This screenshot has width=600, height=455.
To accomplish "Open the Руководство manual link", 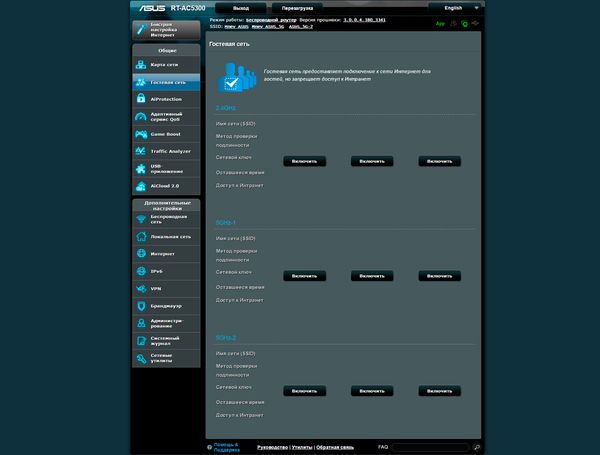I will 272,447.
